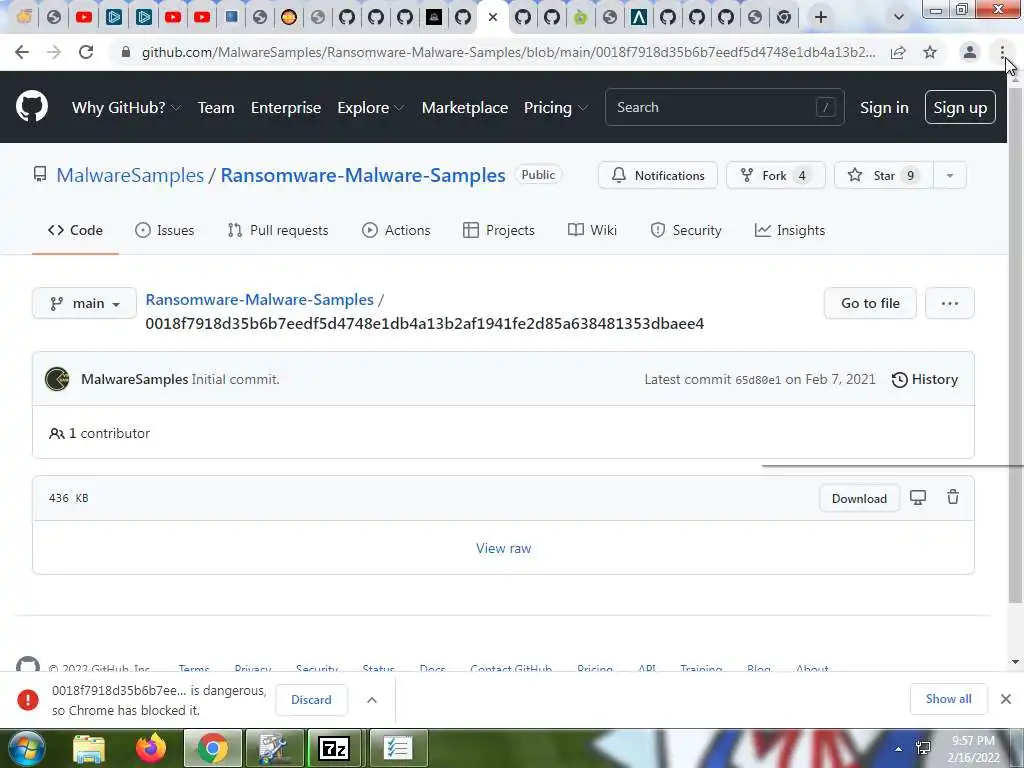Fork the repository
This screenshot has height=768, width=1024.
(776, 175)
